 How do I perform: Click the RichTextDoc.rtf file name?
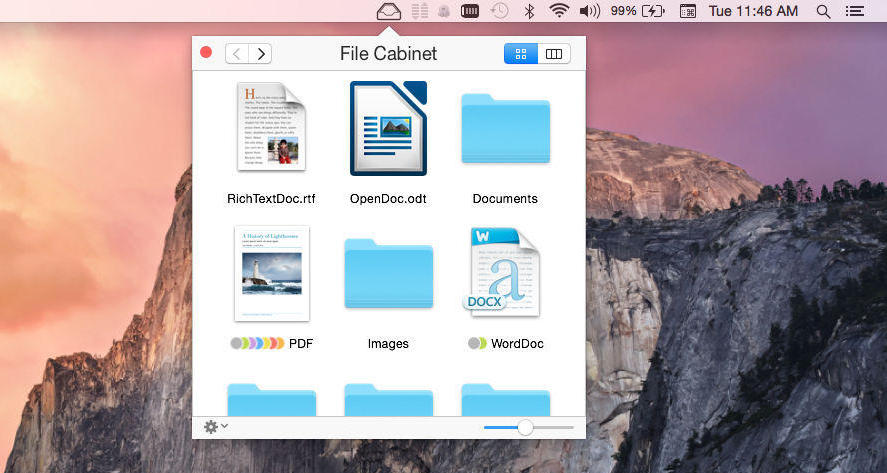click(271, 199)
